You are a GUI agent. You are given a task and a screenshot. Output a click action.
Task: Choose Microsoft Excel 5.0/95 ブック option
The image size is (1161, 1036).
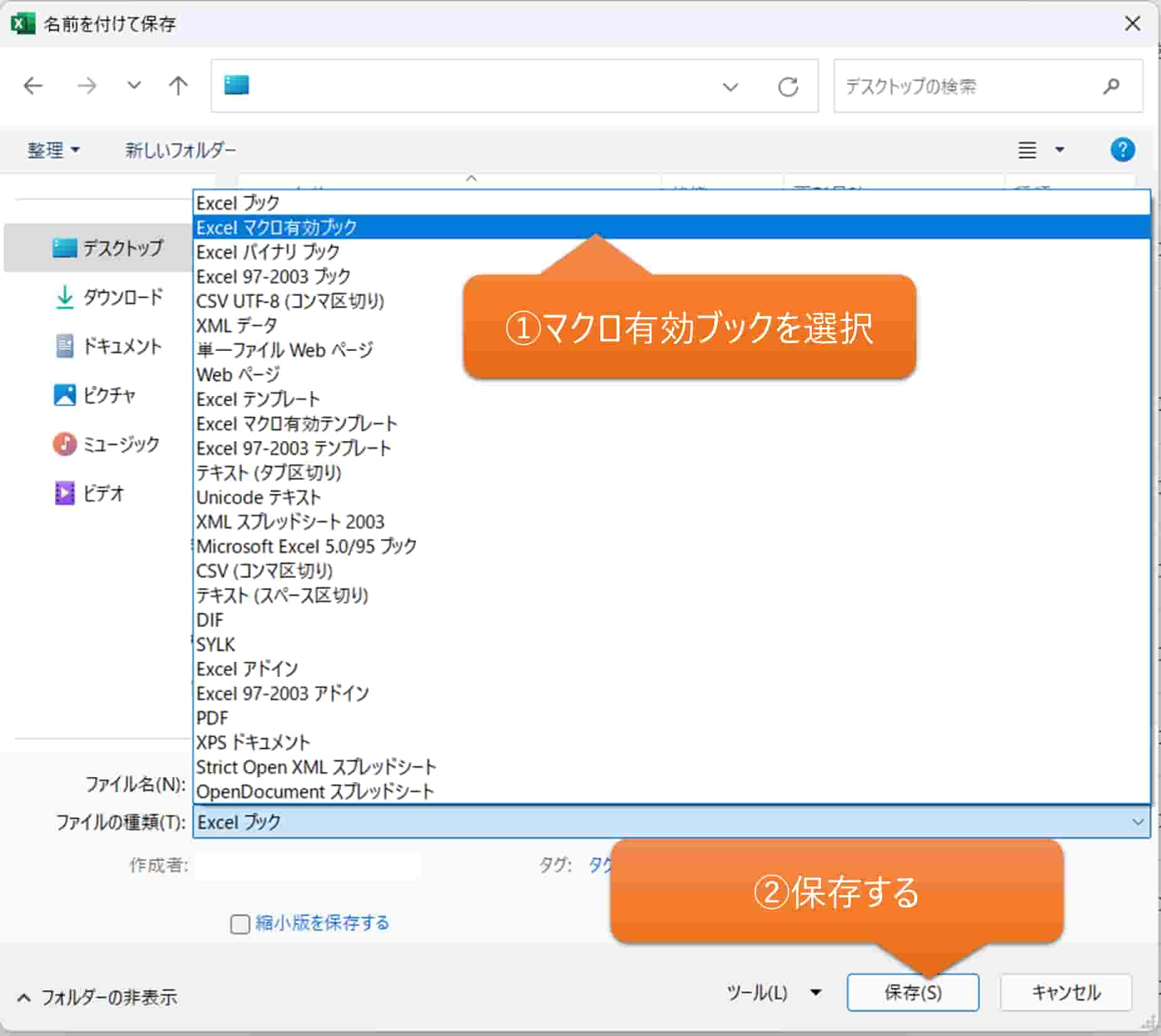pos(672,546)
